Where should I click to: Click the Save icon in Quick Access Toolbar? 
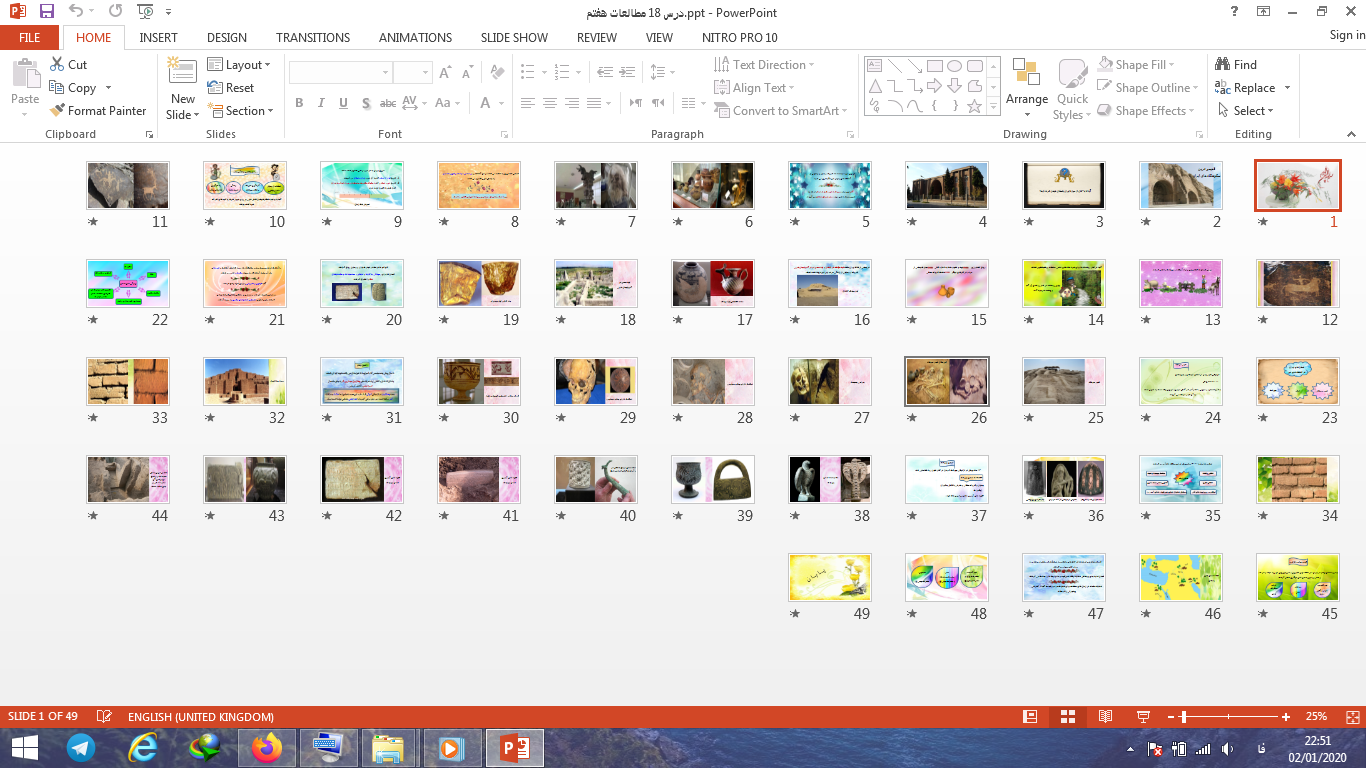pos(47,12)
